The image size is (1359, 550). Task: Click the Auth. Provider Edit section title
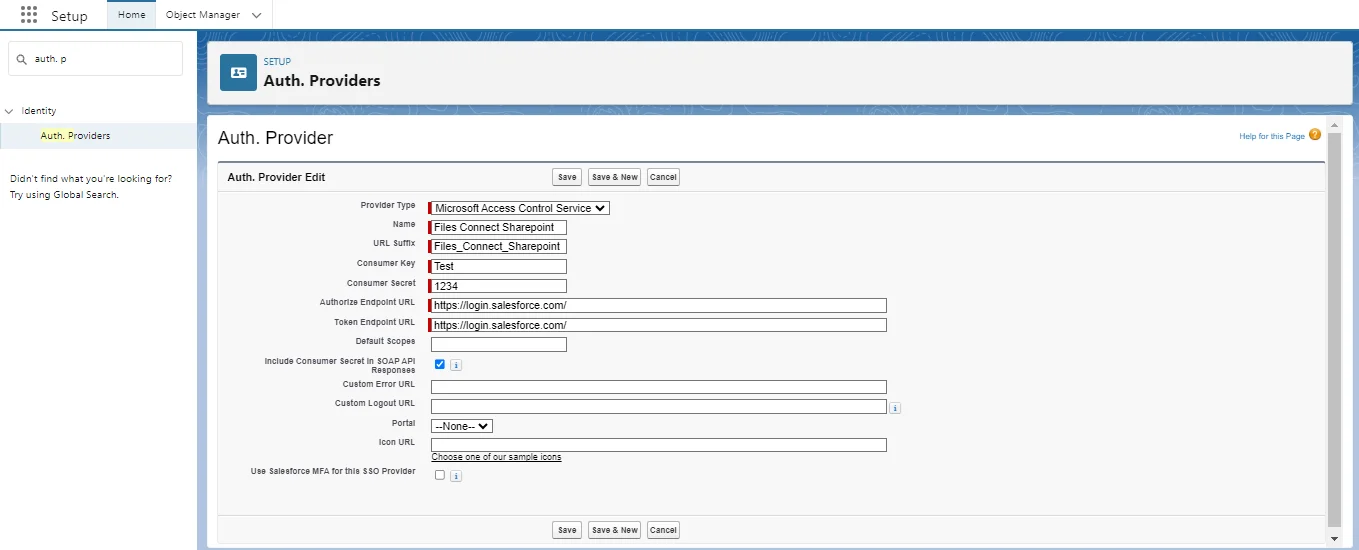pos(276,177)
